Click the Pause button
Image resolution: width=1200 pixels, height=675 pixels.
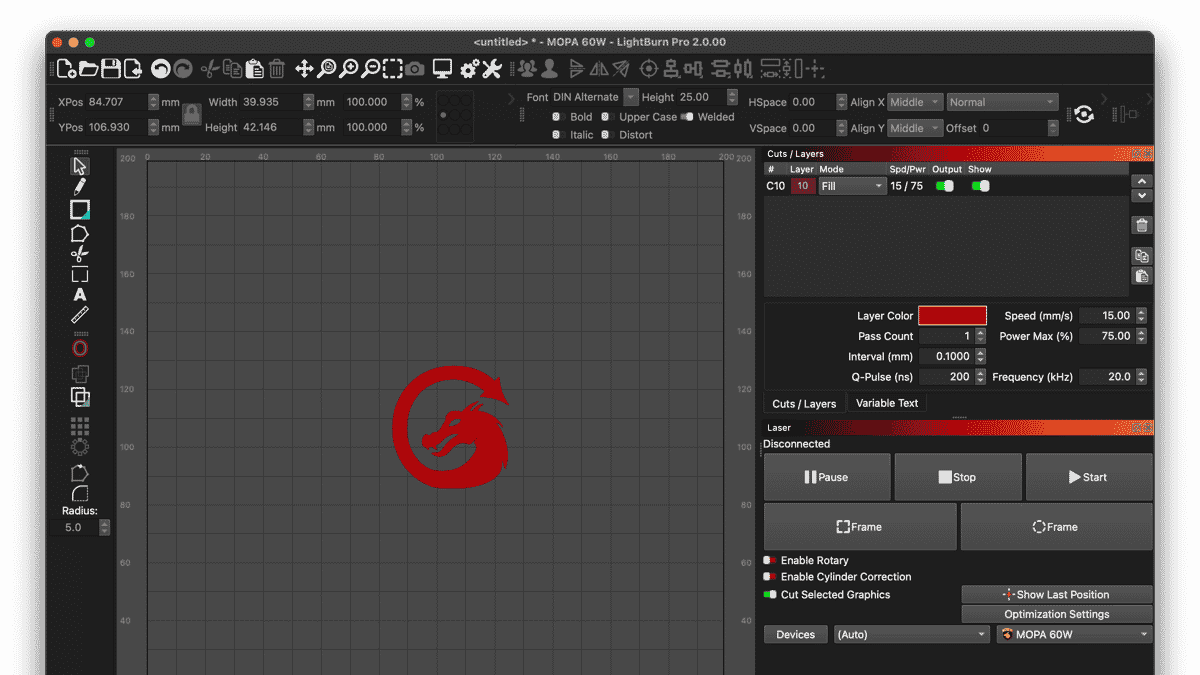click(x=827, y=477)
